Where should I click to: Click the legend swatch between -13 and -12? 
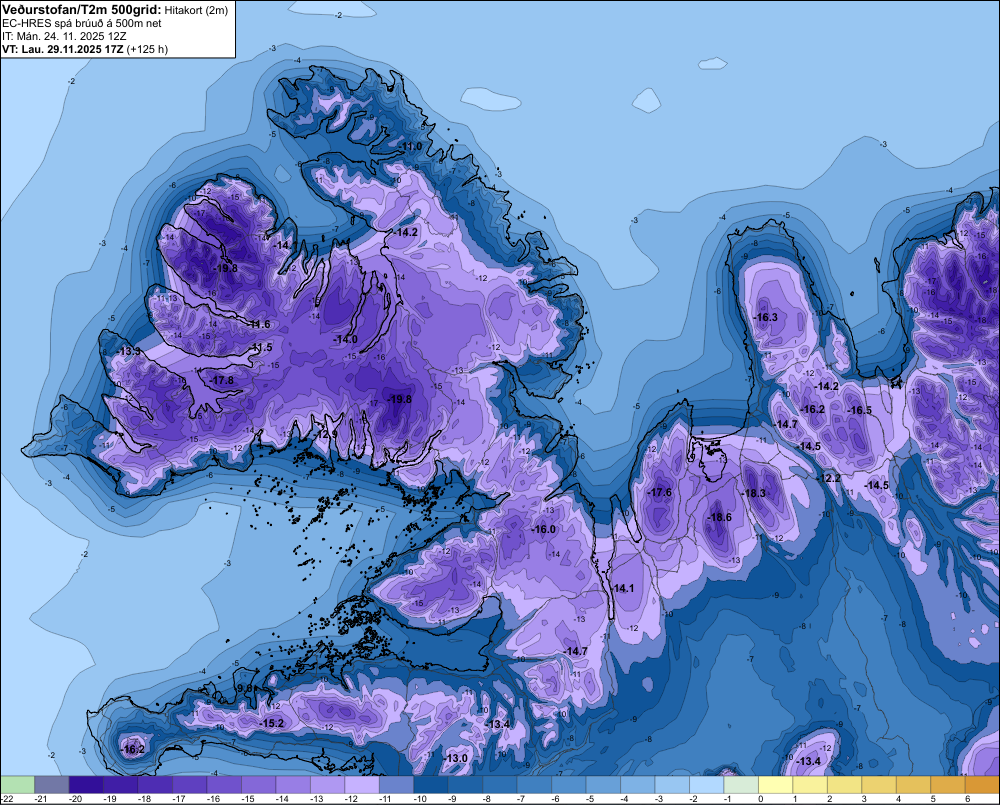point(327,784)
